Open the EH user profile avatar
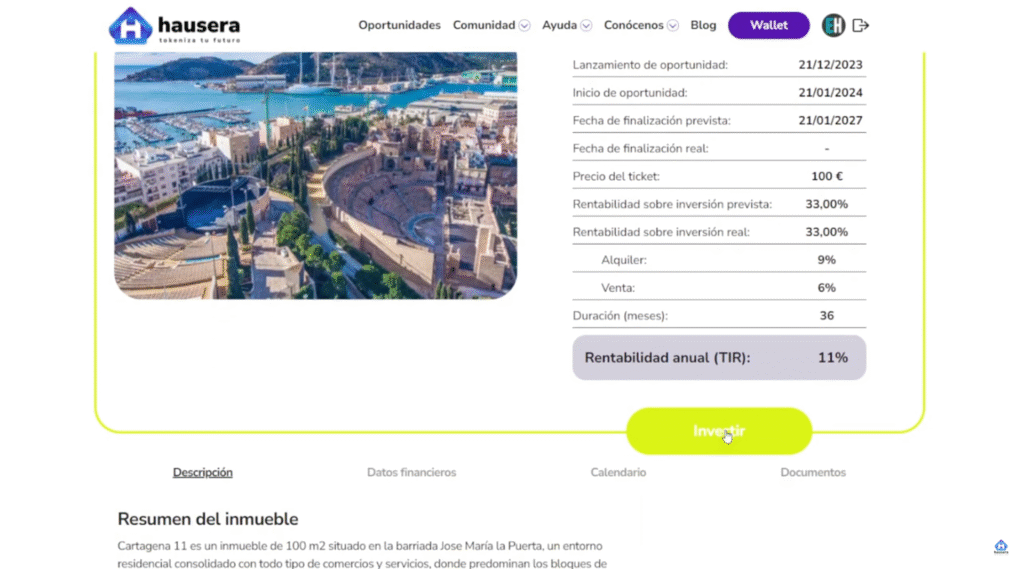 [833, 26]
